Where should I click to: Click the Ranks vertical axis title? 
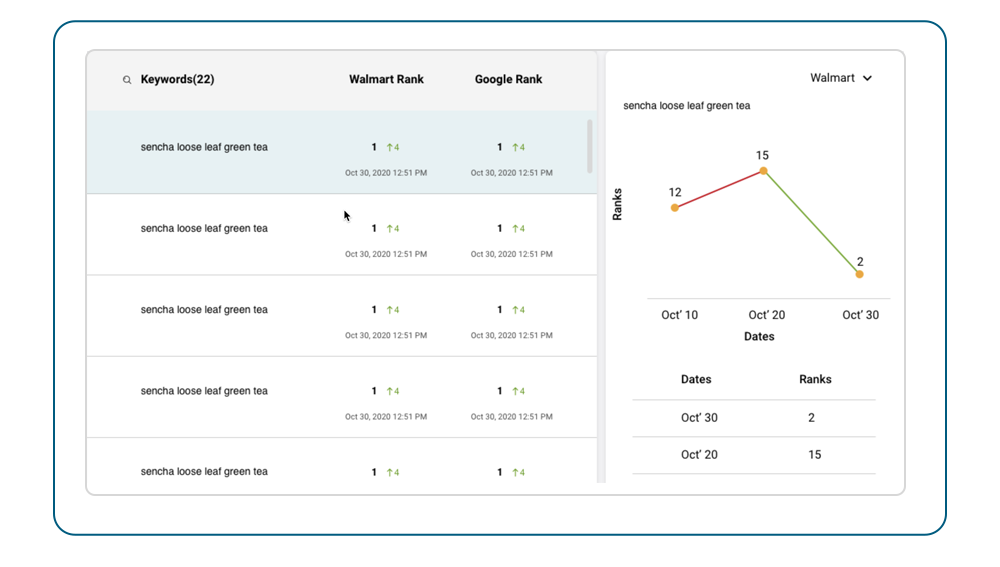(617, 204)
